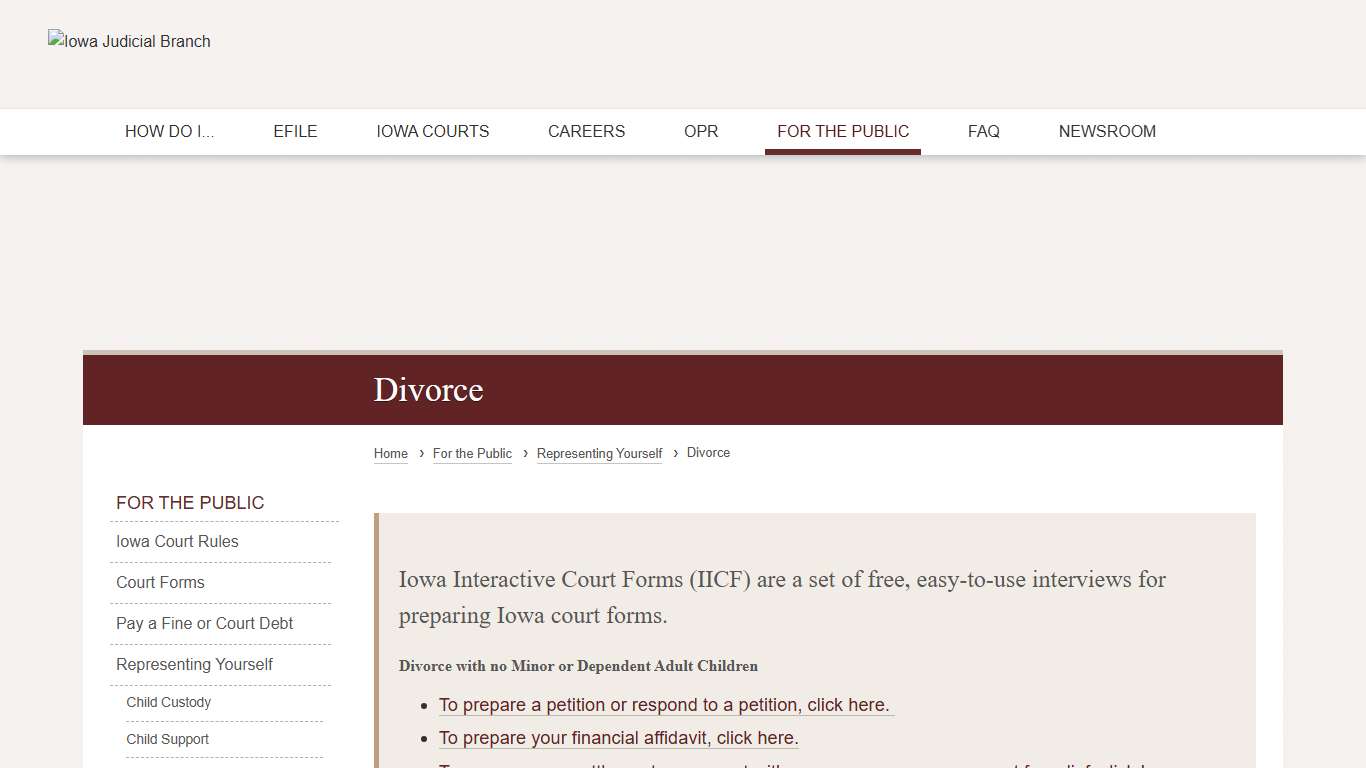
Task: Open the petition preparation link
Action: [x=666, y=705]
